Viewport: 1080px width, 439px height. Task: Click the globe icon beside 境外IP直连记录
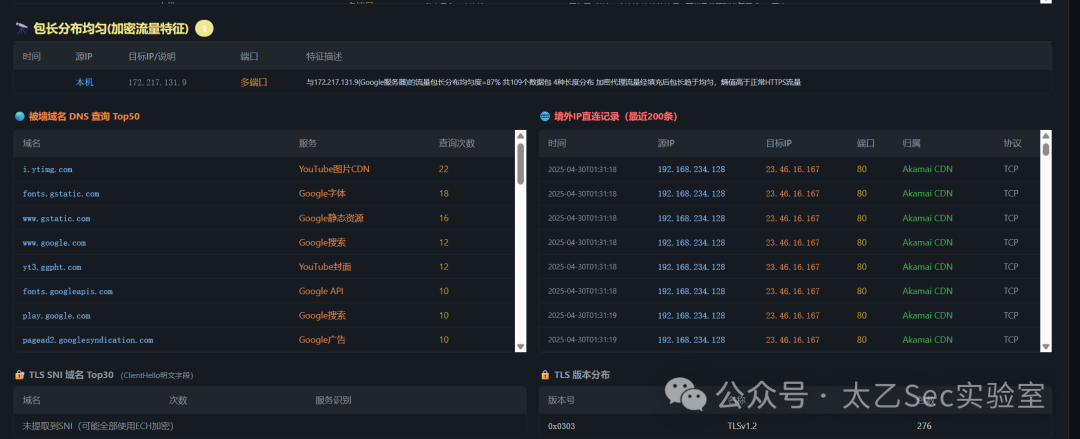pos(545,116)
